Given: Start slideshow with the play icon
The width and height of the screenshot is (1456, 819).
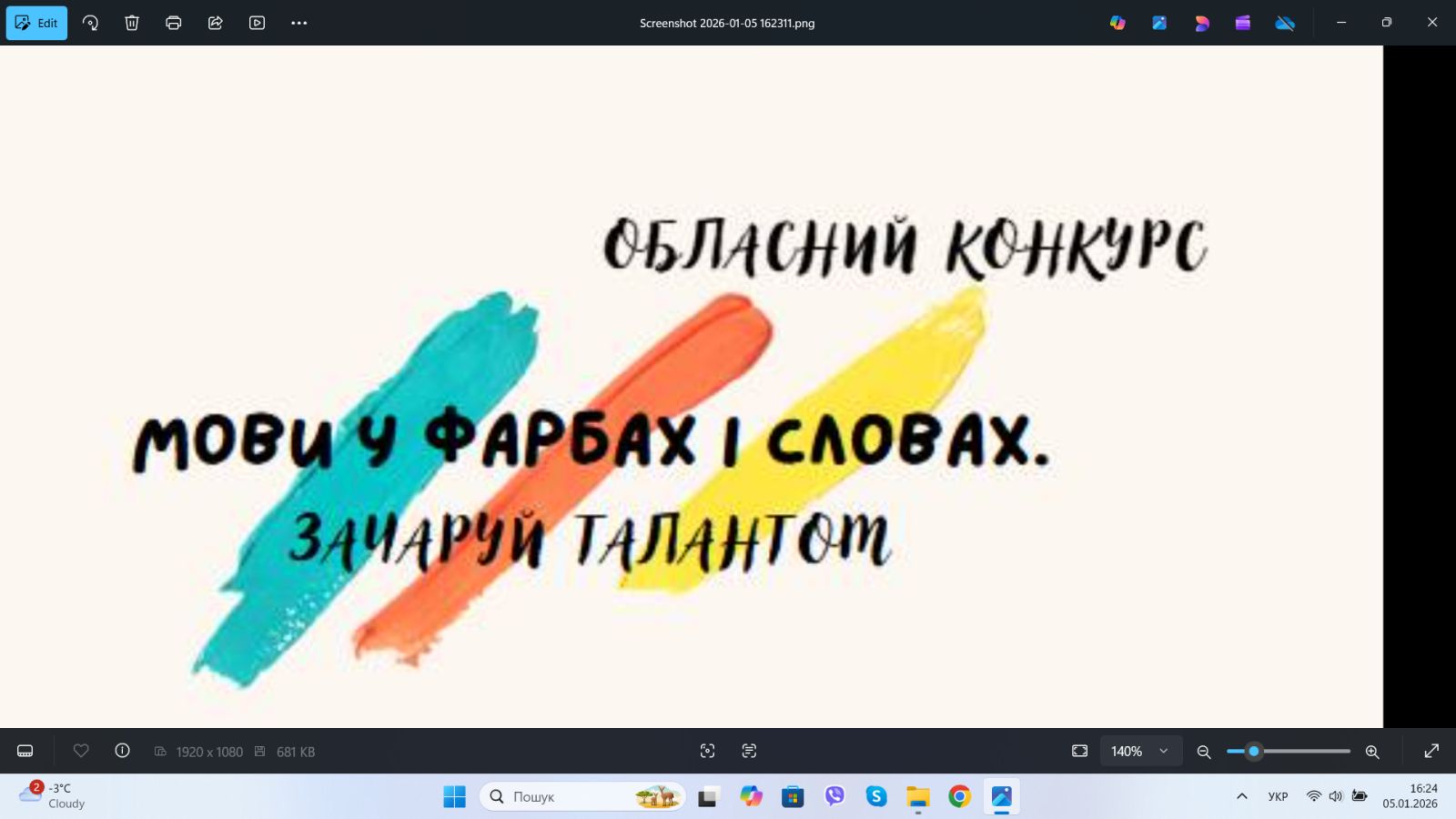Looking at the screenshot, I should pyautogui.click(x=258, y=23).
